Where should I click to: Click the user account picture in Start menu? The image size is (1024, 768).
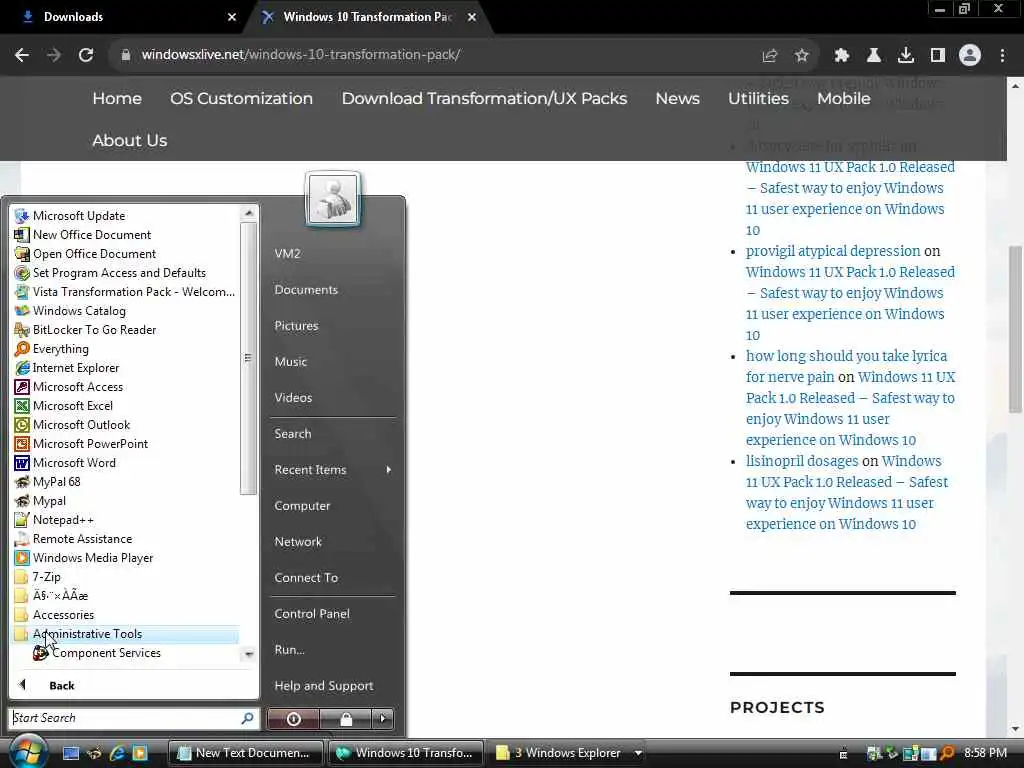333,199
